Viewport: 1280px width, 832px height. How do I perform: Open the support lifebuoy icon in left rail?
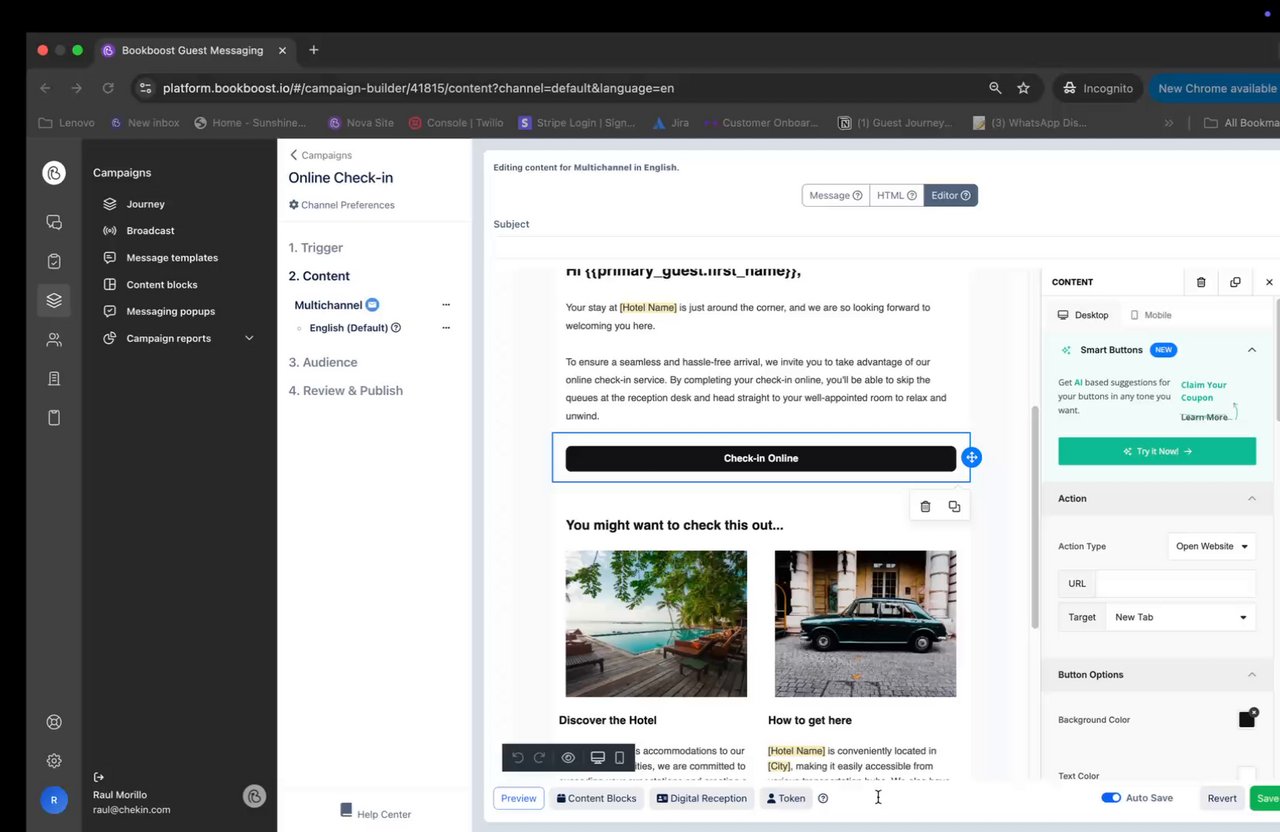coord(54,722)
